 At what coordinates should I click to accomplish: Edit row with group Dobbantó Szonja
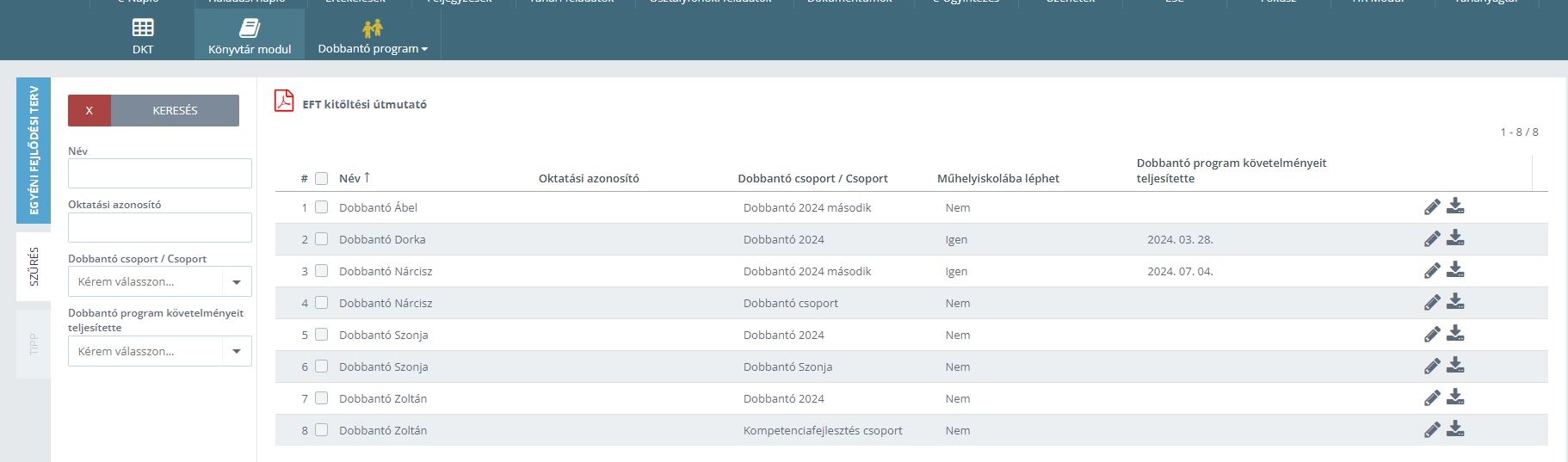click(1432, 366)
